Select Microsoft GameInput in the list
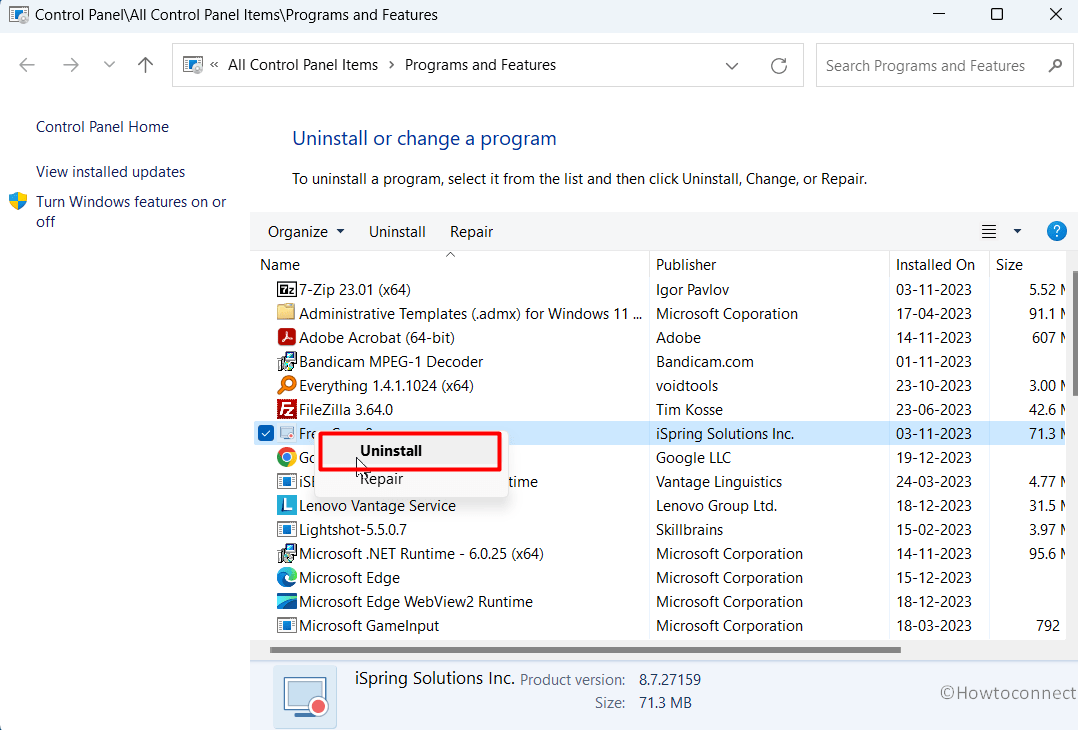The image size is (1078, 730). (x=368, y=626)
